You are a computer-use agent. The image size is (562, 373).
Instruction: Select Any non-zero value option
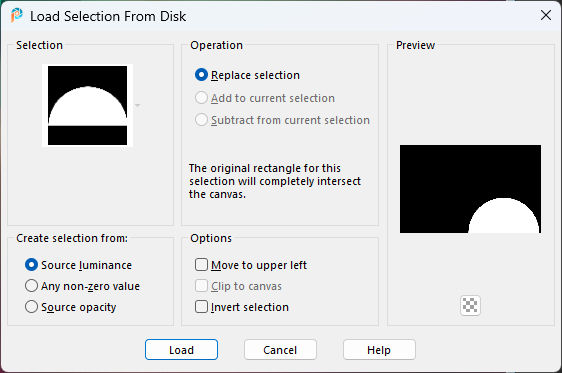[x=82, y=286]
